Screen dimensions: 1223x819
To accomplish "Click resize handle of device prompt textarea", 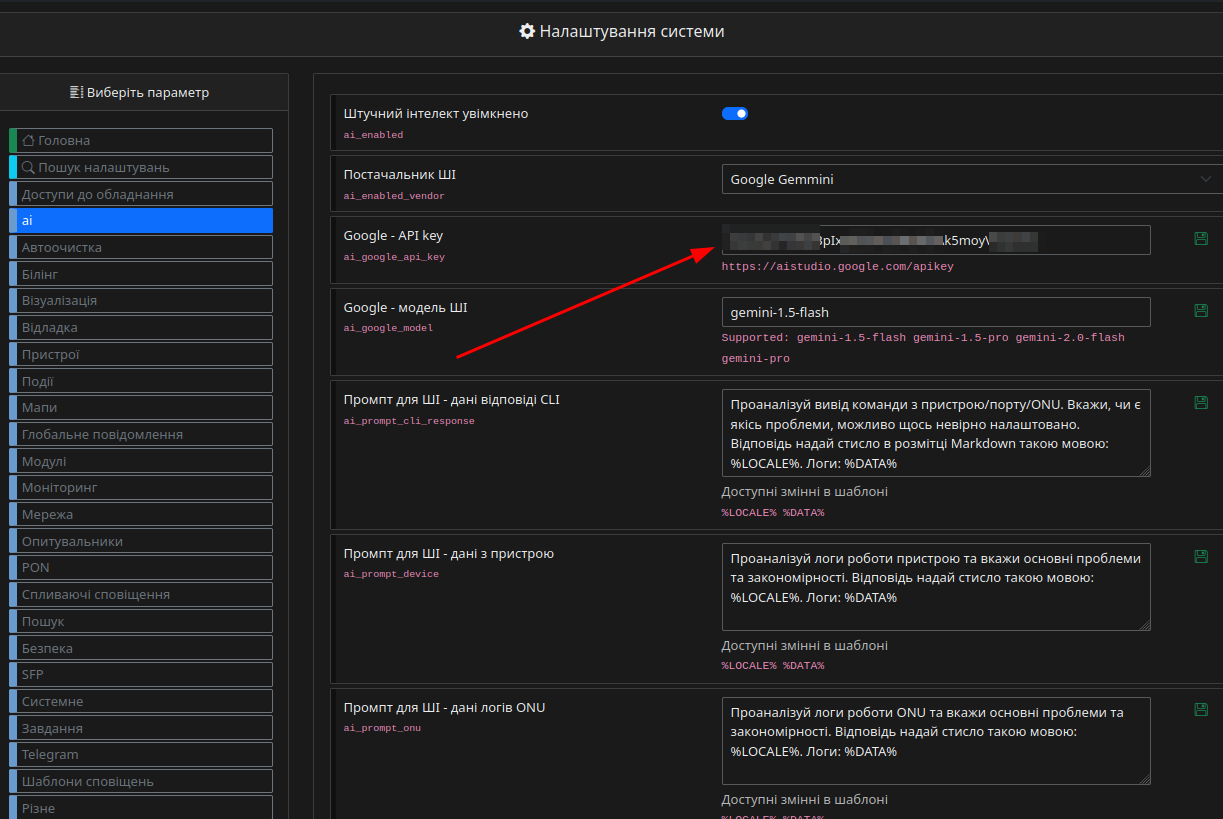I will coord(1145,625).
